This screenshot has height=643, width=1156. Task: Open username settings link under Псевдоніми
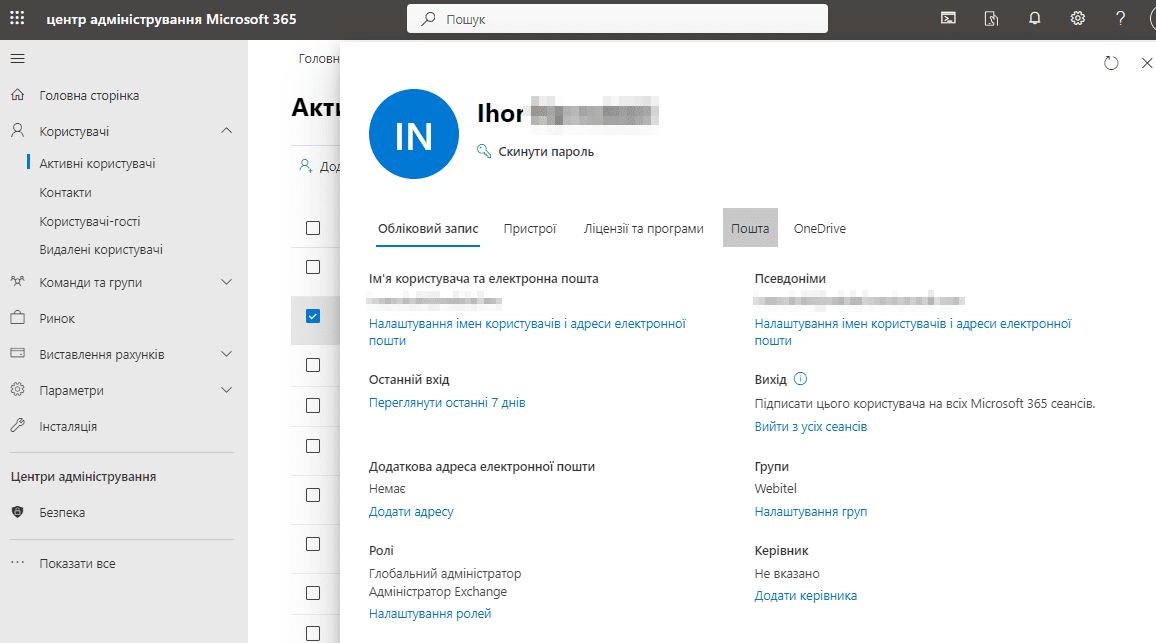913,332
